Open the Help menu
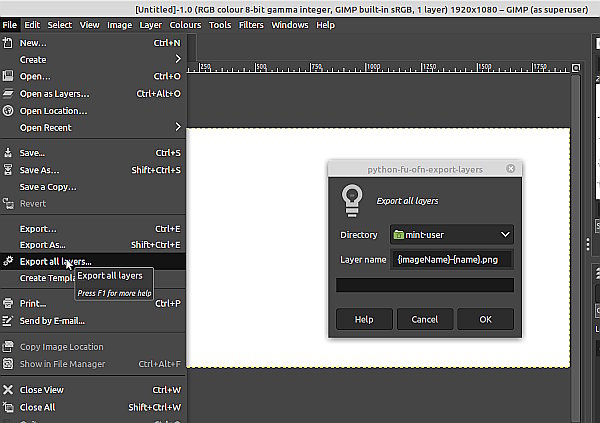 pos(325,25)
